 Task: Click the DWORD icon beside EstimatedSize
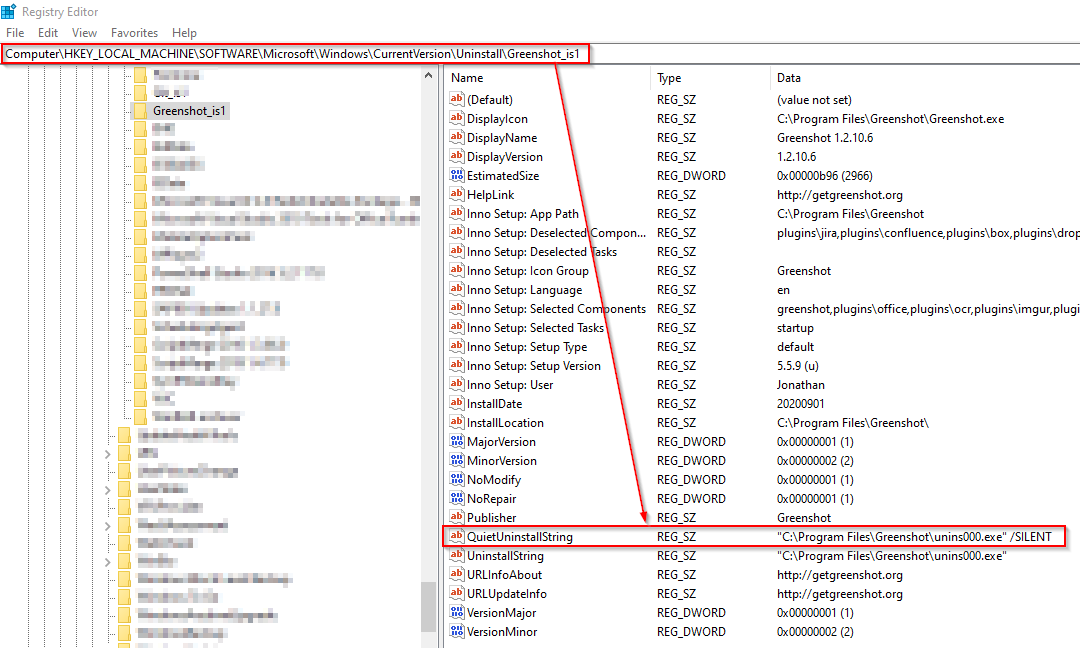point(457,176)
